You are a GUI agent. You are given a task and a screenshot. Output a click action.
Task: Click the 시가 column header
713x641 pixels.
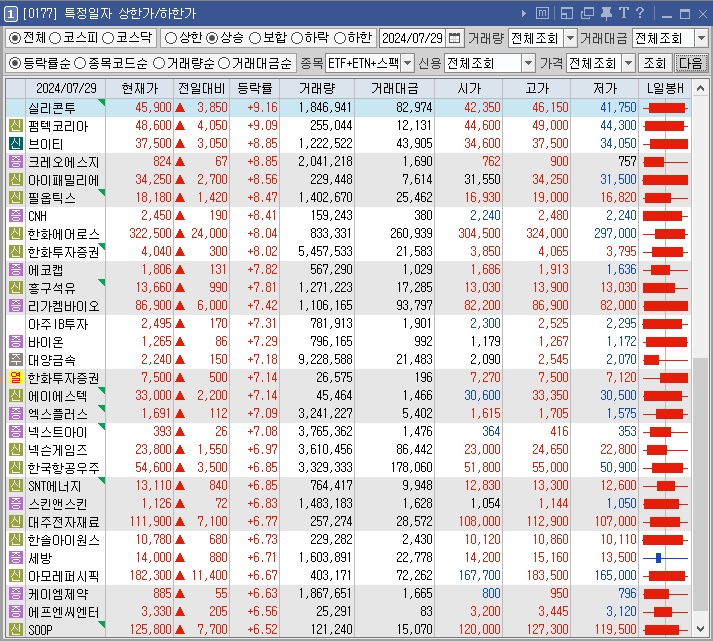pos(468,88)
